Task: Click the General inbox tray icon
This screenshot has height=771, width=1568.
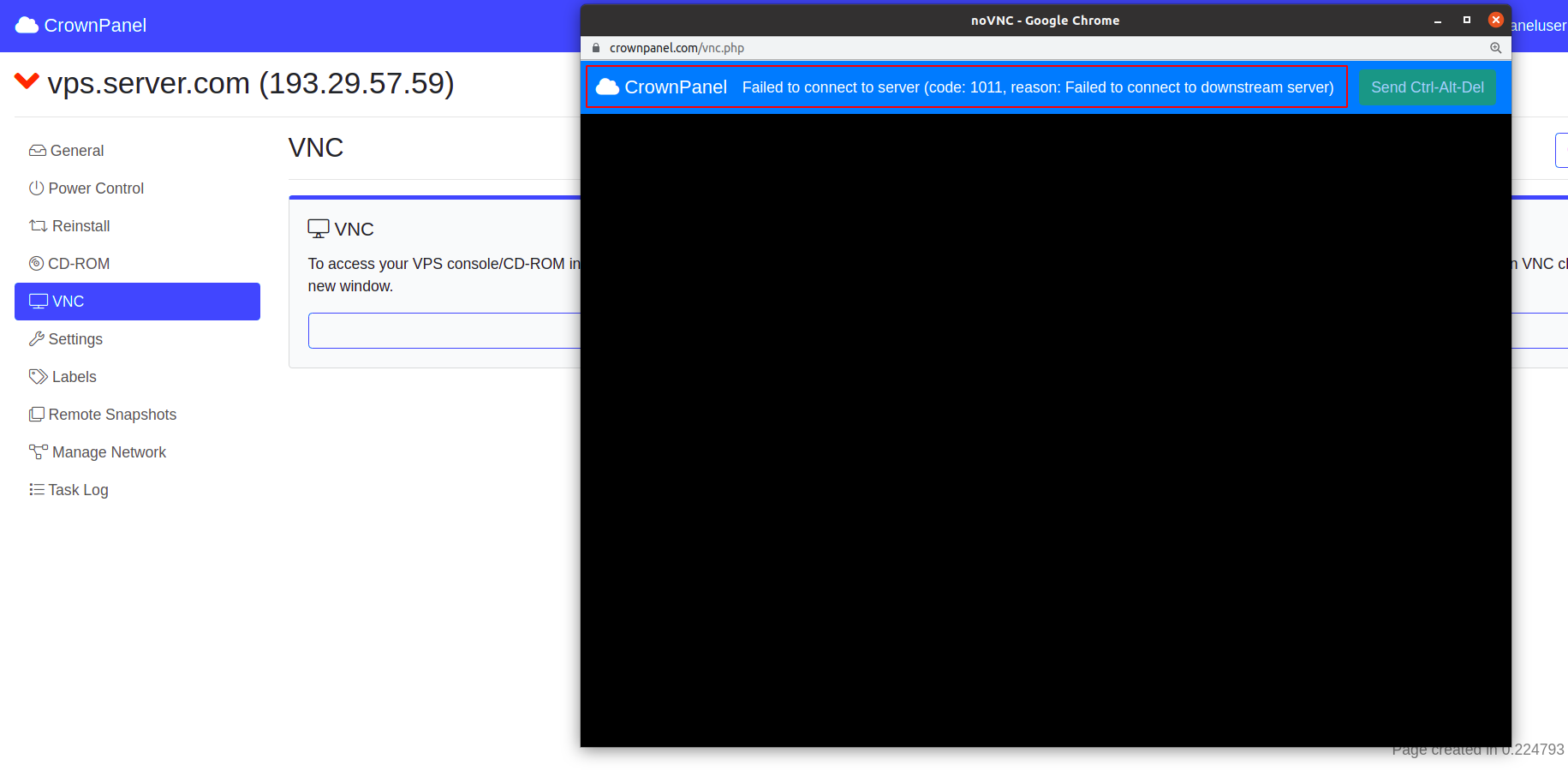Action: point(38,151)
